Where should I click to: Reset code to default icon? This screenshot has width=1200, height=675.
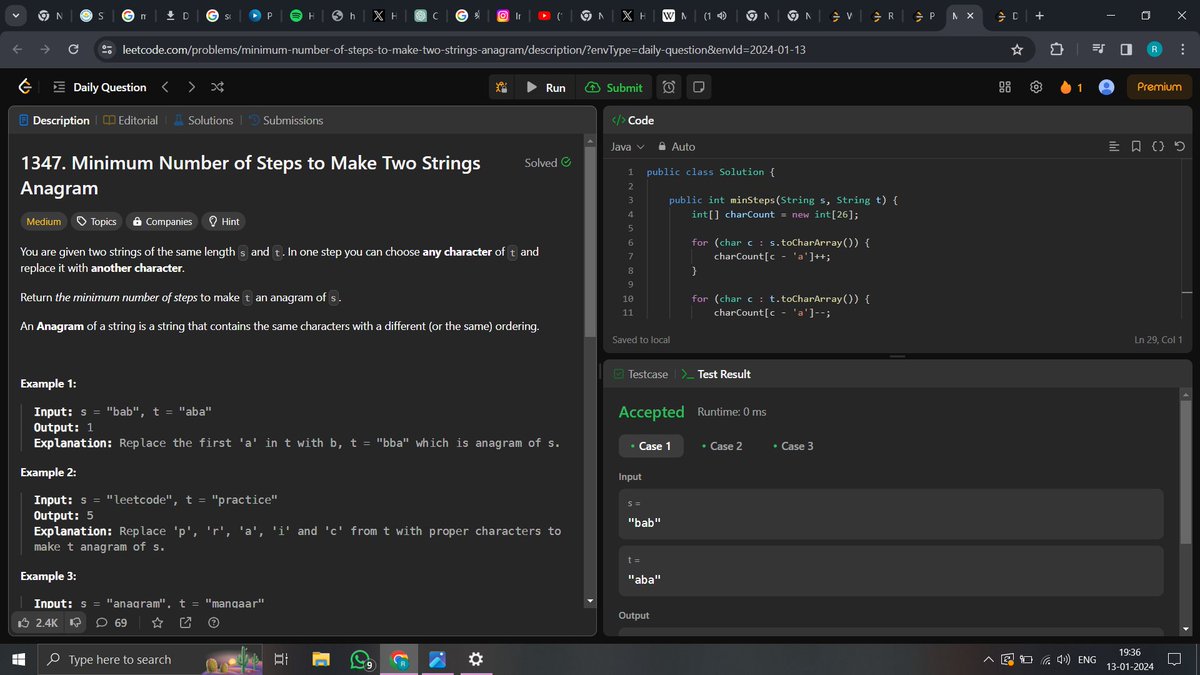[x=1180, y=146]
